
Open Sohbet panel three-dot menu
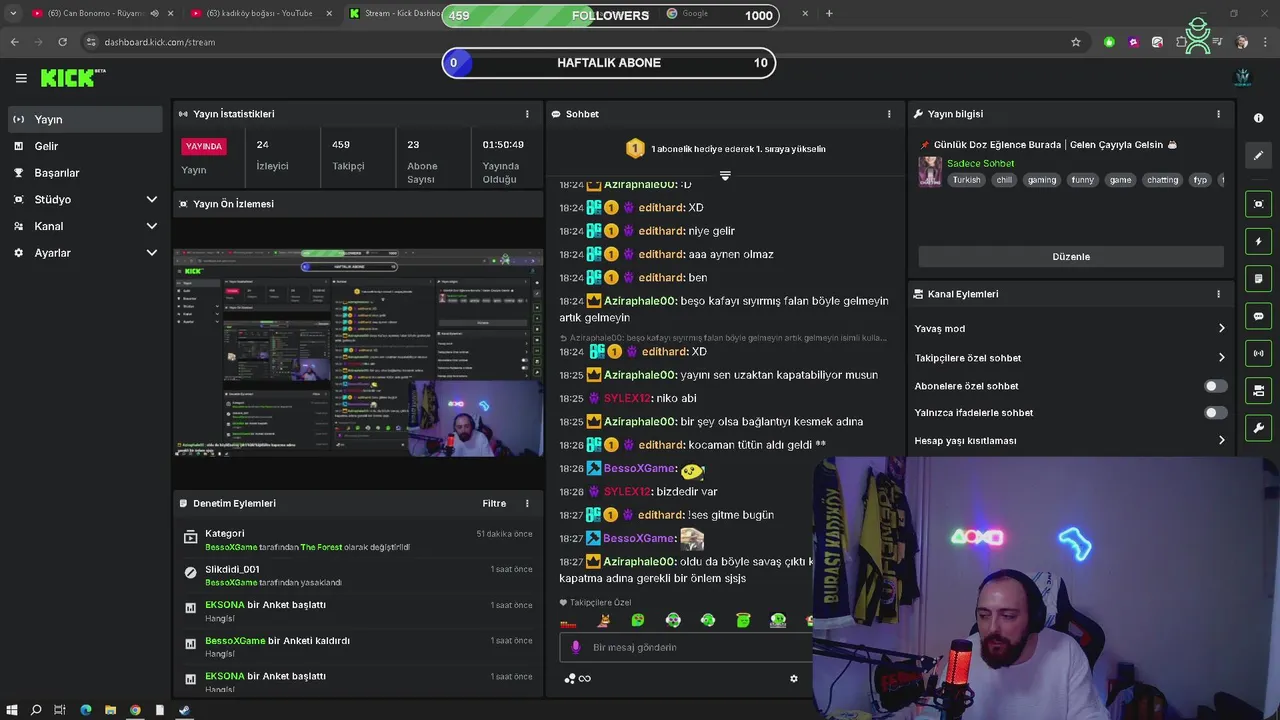point(889,114)
